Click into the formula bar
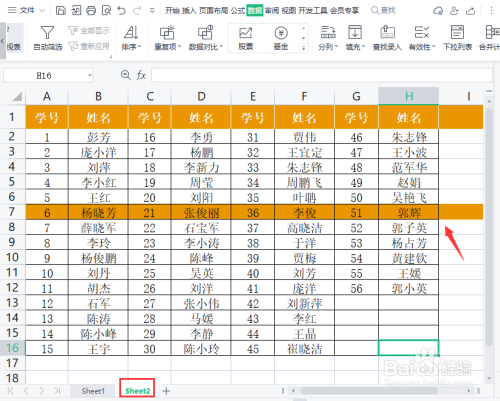This screenshot has height=401, width=500. (322, 75)
